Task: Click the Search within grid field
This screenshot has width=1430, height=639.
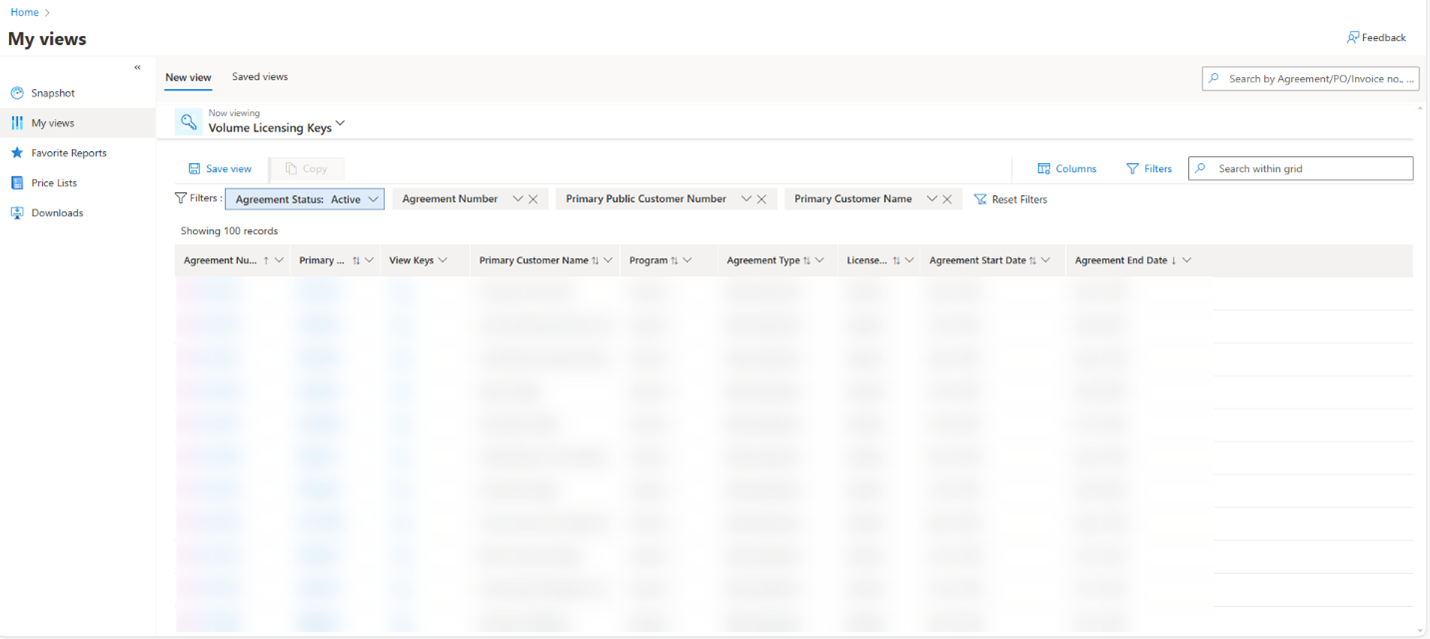Action: (1300, 169)
